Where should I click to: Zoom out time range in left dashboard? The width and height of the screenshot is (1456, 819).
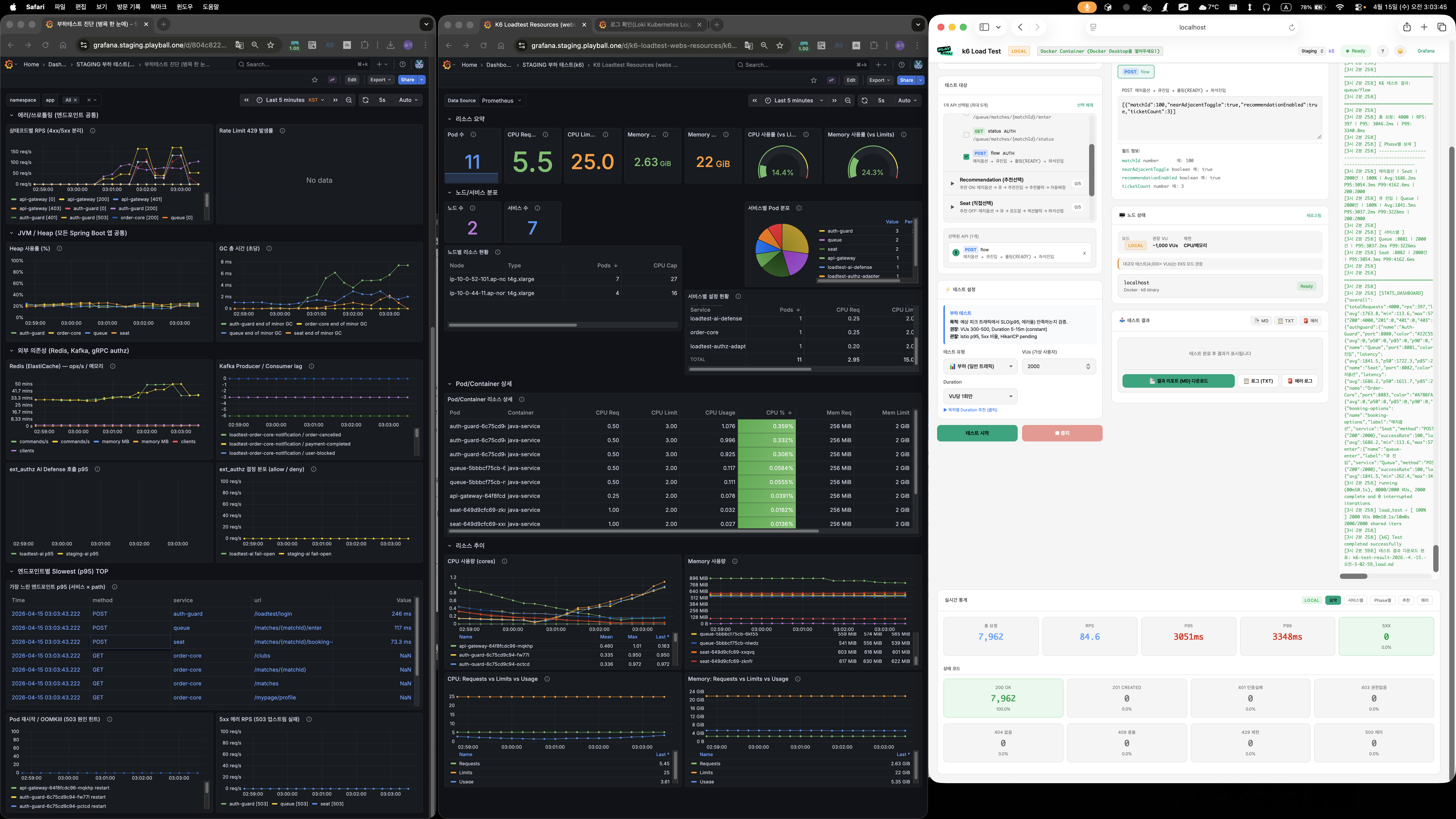click(x=349, y=100)
